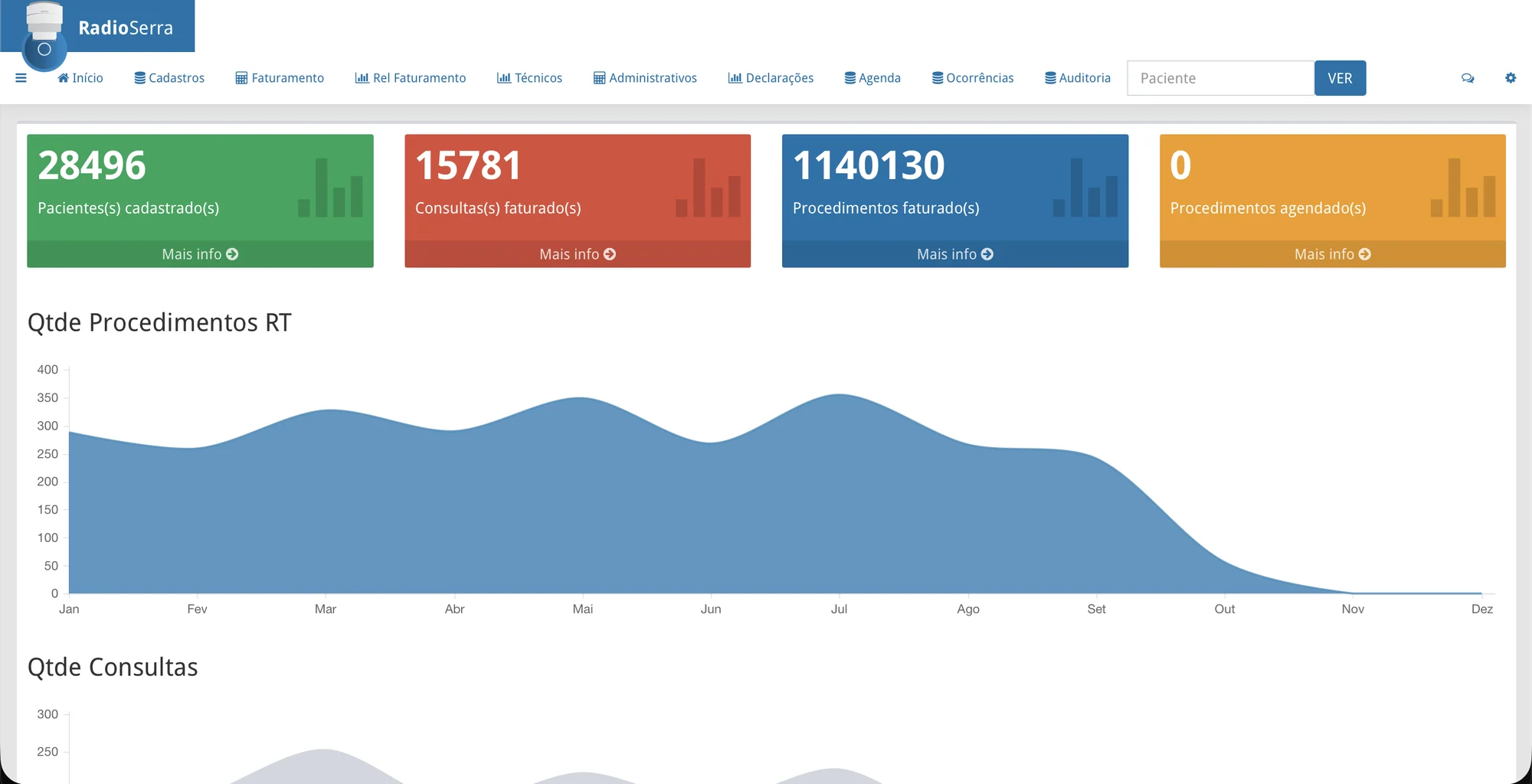Open the Cadastros menu

(x=169, y=78)
